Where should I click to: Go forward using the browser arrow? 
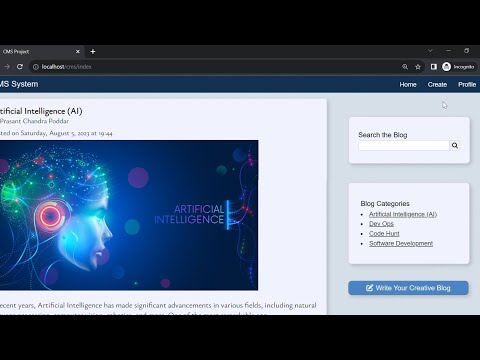[x=7, y=67]
